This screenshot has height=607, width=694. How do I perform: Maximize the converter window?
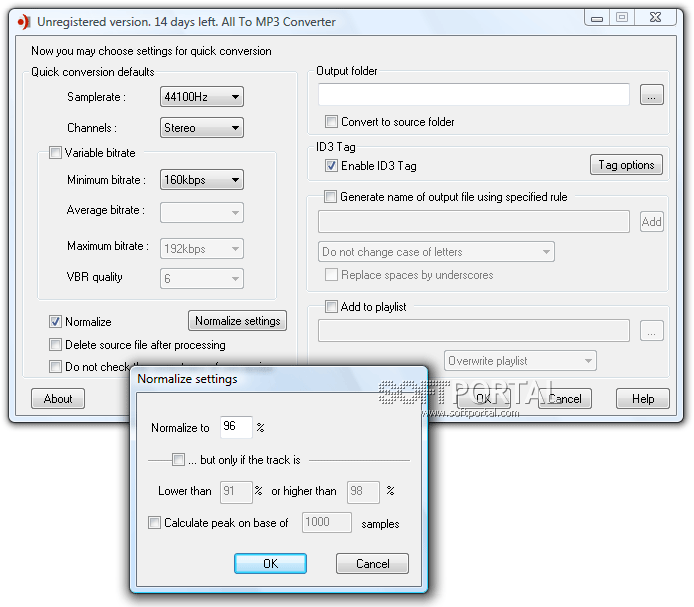click(622, 18)
